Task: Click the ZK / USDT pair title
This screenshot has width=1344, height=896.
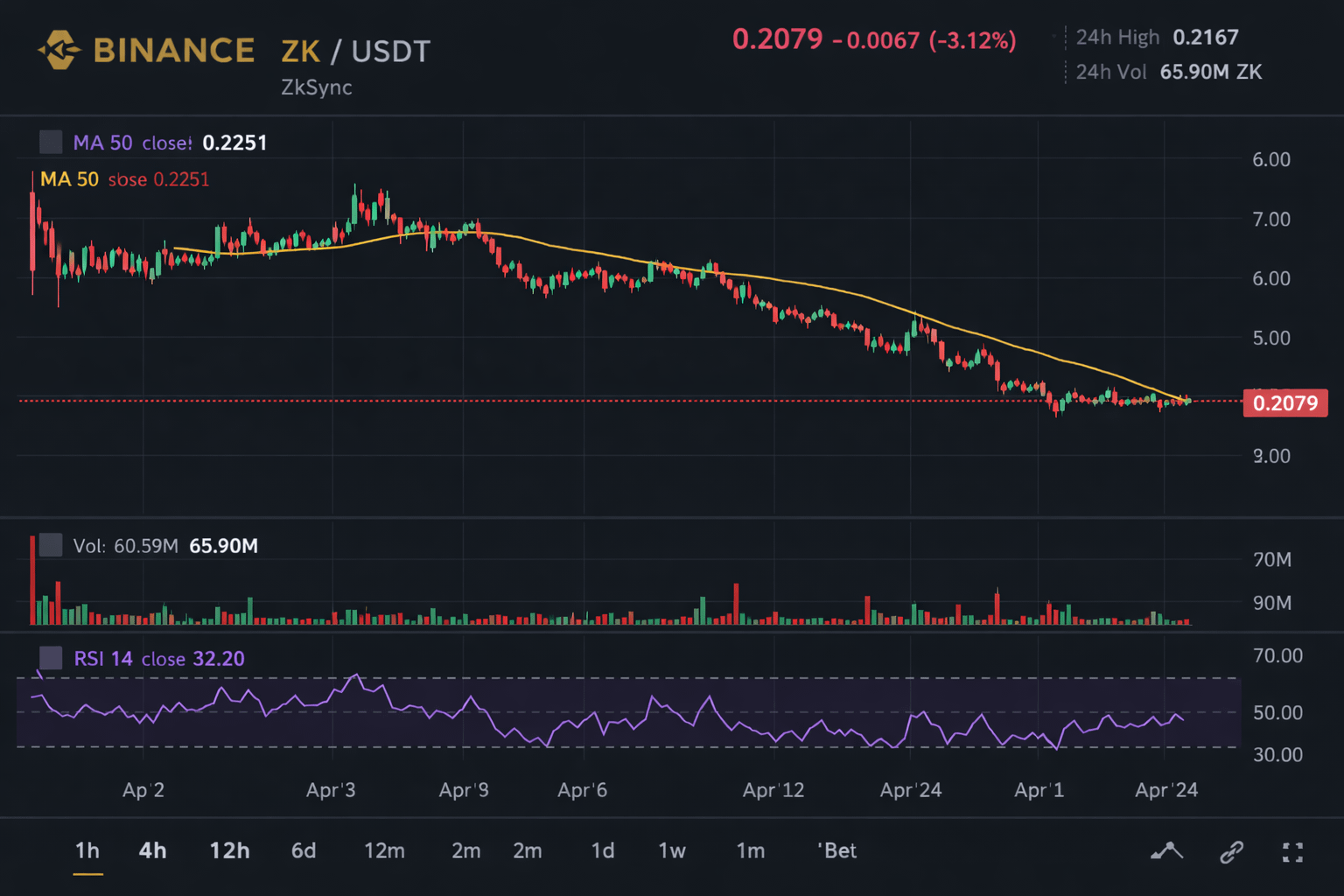Action: (356, 51)
